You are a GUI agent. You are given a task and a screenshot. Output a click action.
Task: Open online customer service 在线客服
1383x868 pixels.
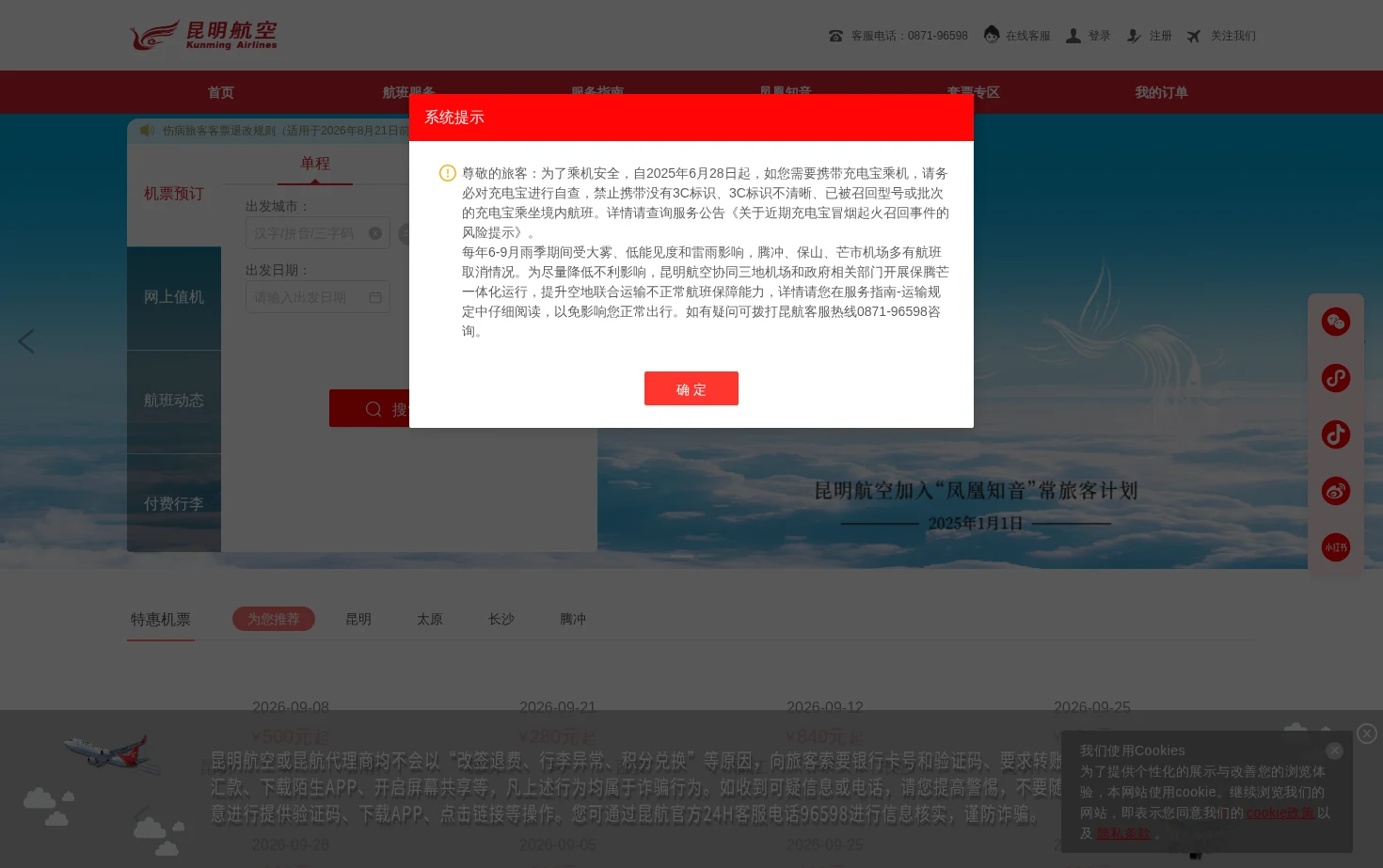pos(1016,36)
